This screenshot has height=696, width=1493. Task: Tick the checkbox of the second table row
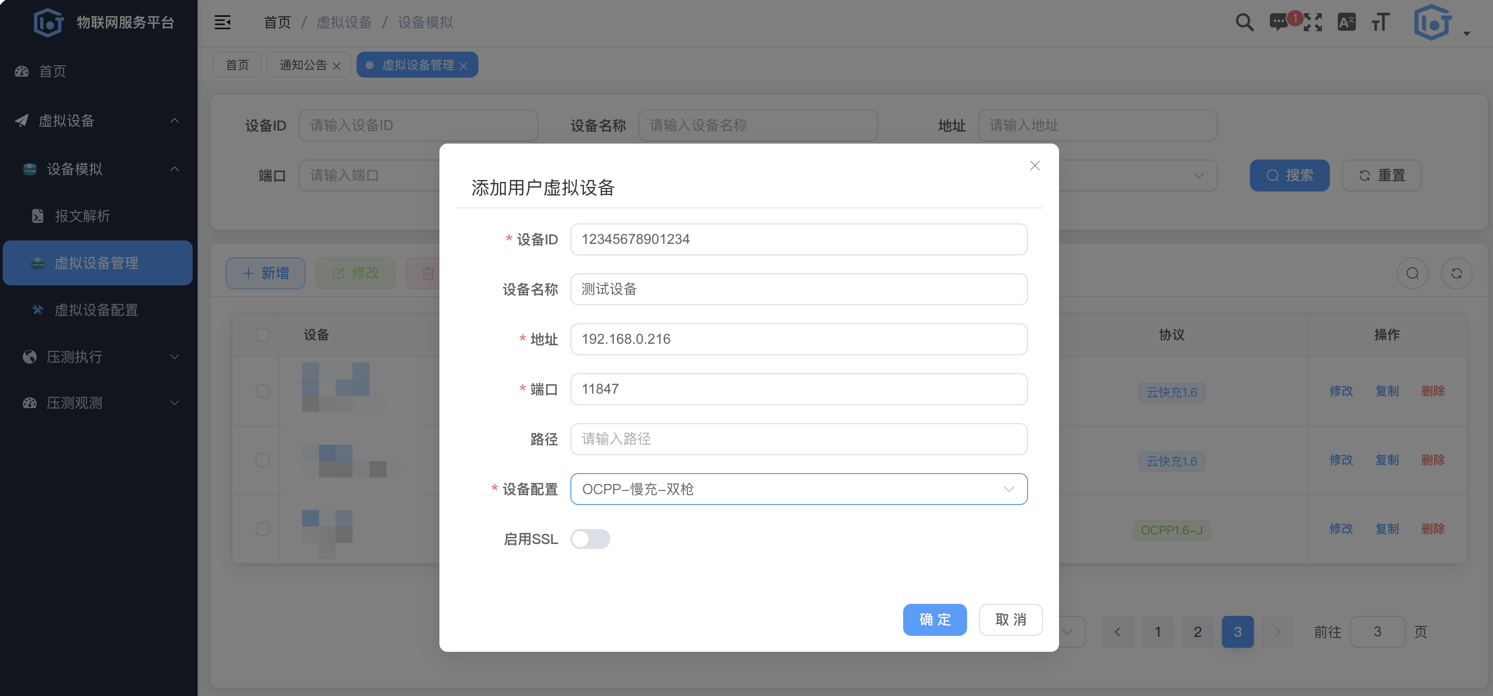coord(262,460)
